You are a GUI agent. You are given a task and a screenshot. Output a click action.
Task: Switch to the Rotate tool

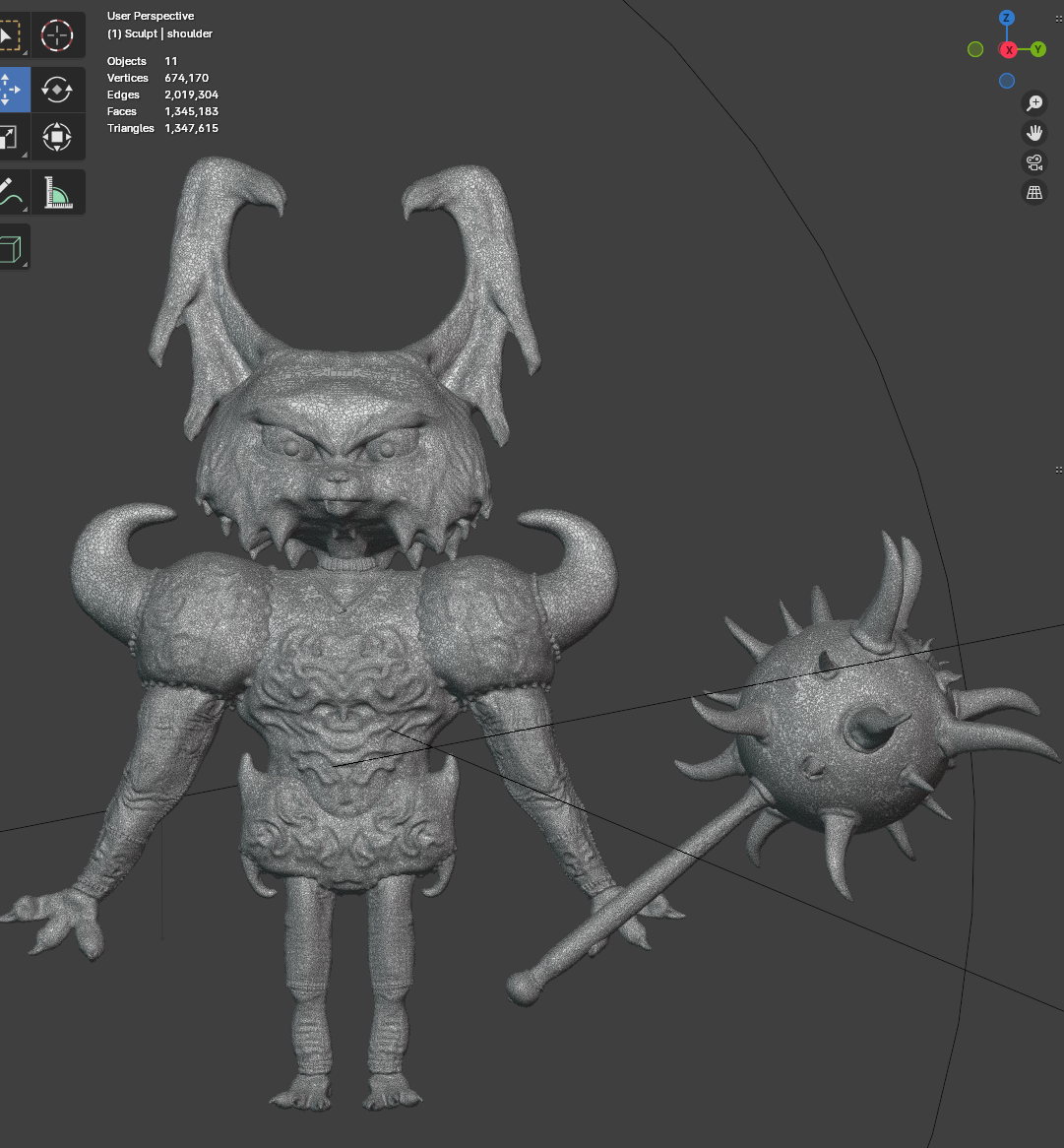click(57, 90)
